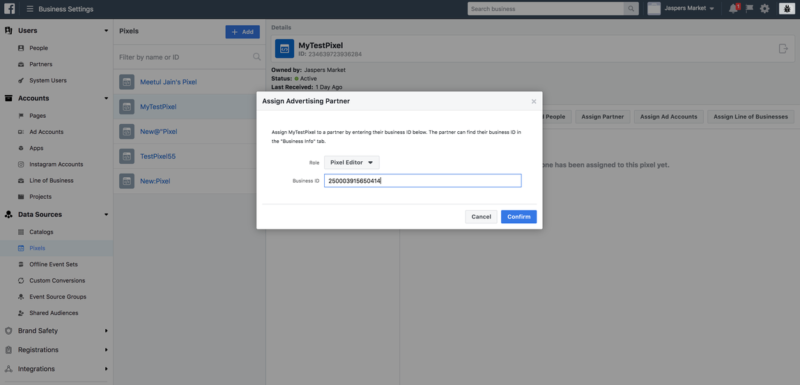Screen dimensions: 800x385
Task: Open the settings gear icon
Action: pyautogui.click(x=764, y=9)
